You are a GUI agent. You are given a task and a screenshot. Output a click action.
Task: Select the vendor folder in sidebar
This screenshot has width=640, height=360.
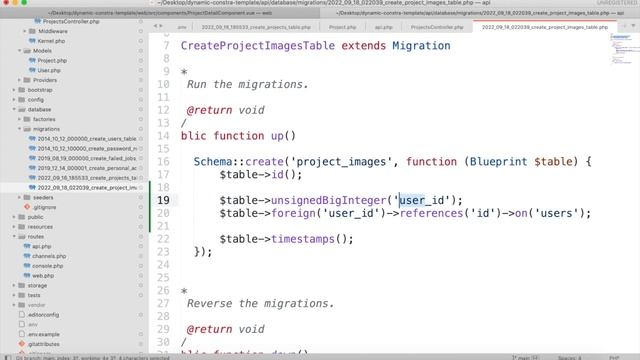(x=37, y=305)
